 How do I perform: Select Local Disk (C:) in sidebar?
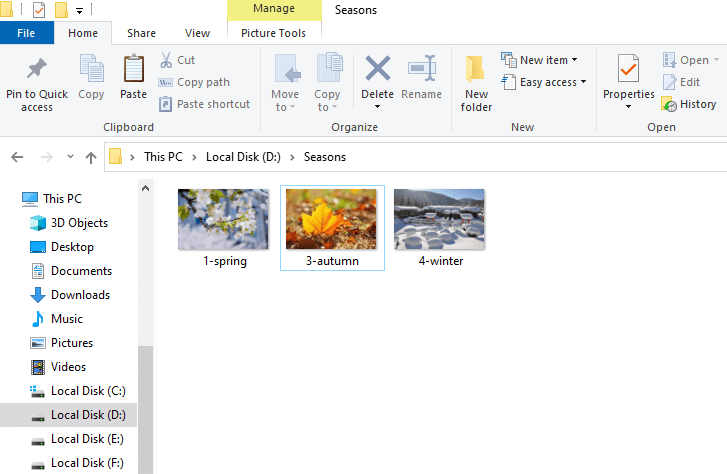click(77, 391)
